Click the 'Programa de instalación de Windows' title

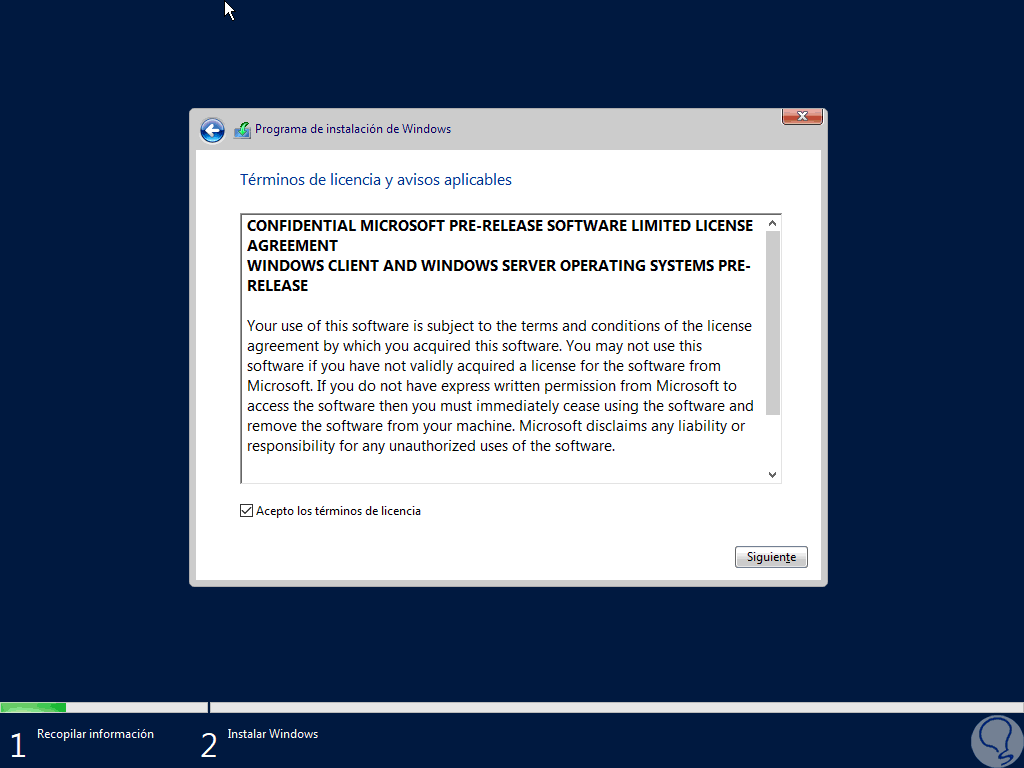353,129
